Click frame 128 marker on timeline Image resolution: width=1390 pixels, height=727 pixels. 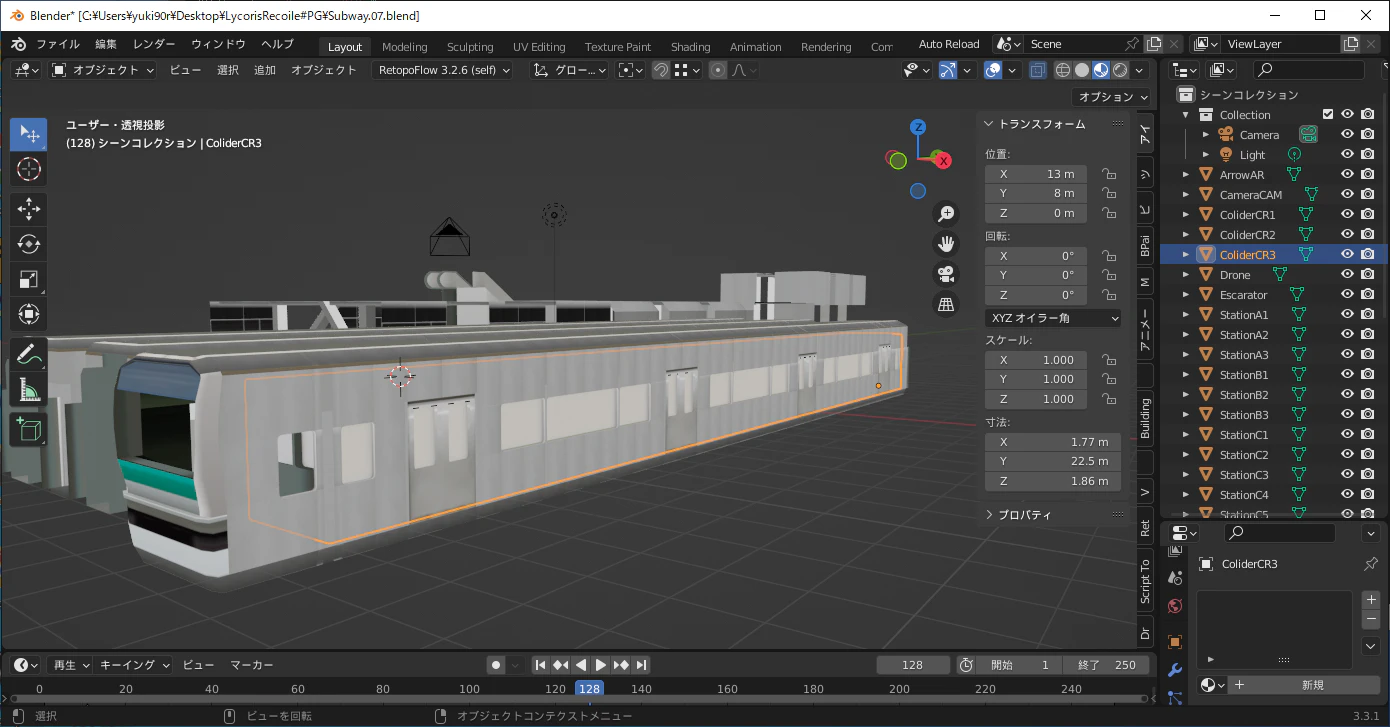[x=589, y=688]
